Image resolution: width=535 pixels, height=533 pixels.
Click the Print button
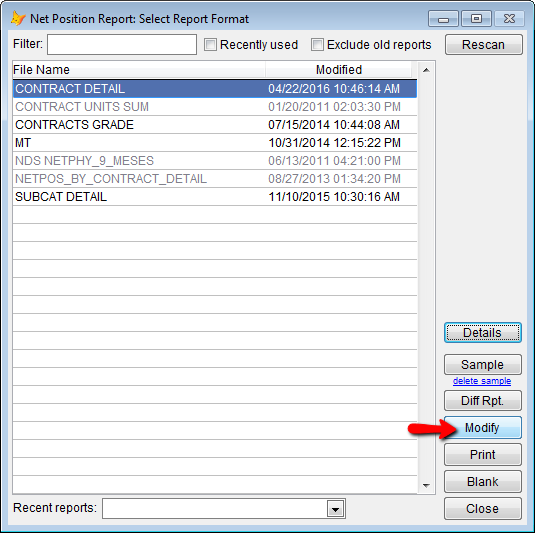point(483,455)
